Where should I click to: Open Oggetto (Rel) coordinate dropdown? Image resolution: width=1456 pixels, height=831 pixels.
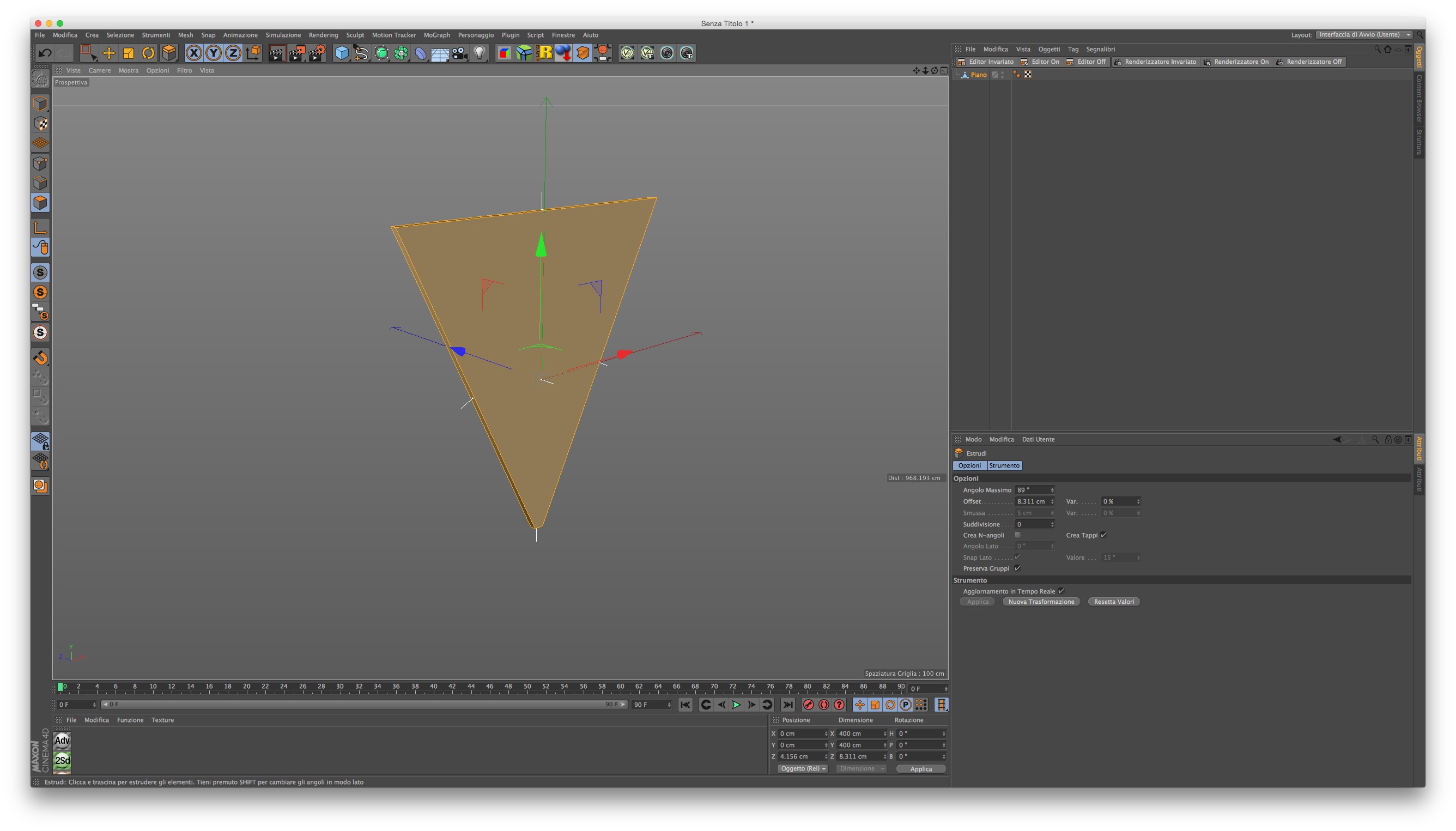(x=803, y=769)
